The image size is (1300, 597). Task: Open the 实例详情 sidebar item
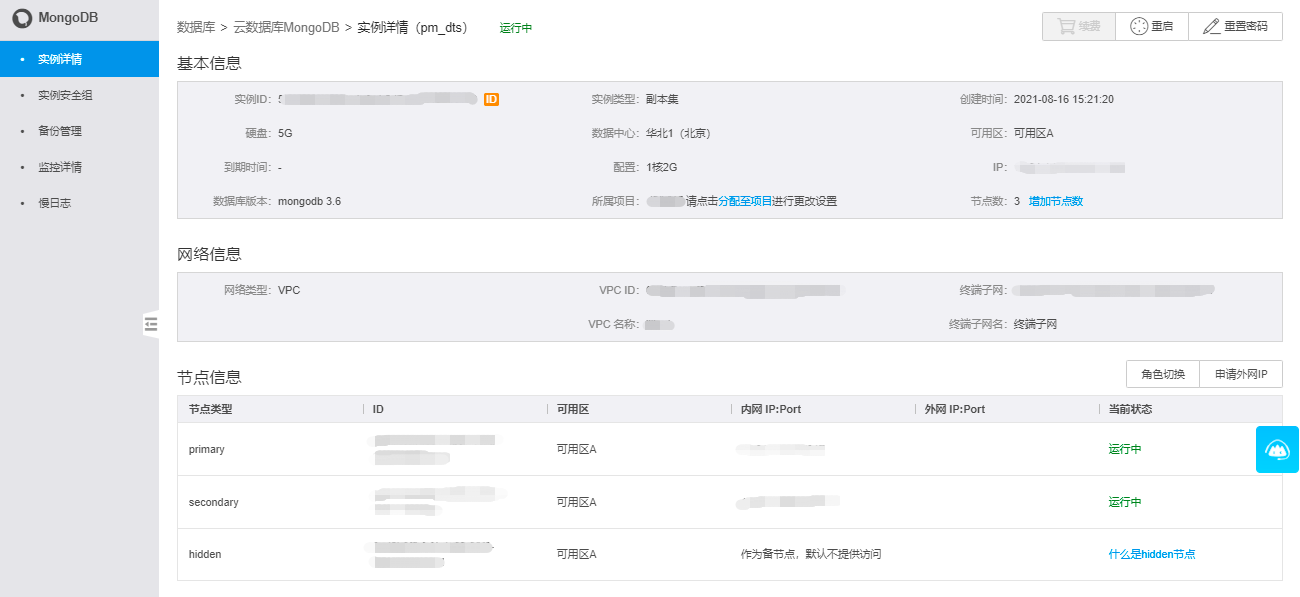click(60, 59)
